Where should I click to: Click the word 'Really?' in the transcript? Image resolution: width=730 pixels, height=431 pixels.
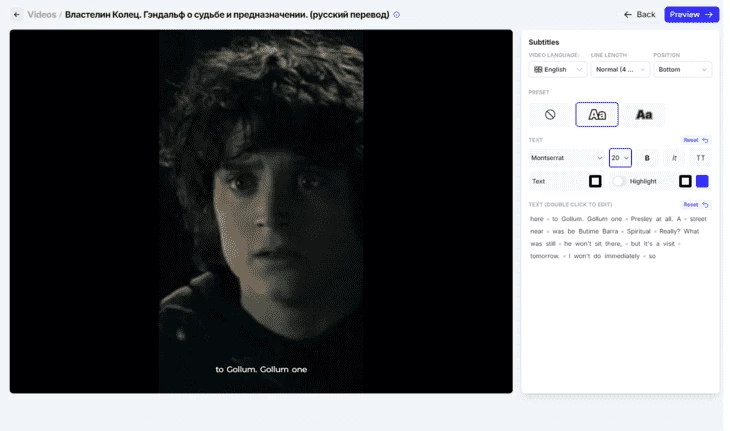(x=669, y=231)
